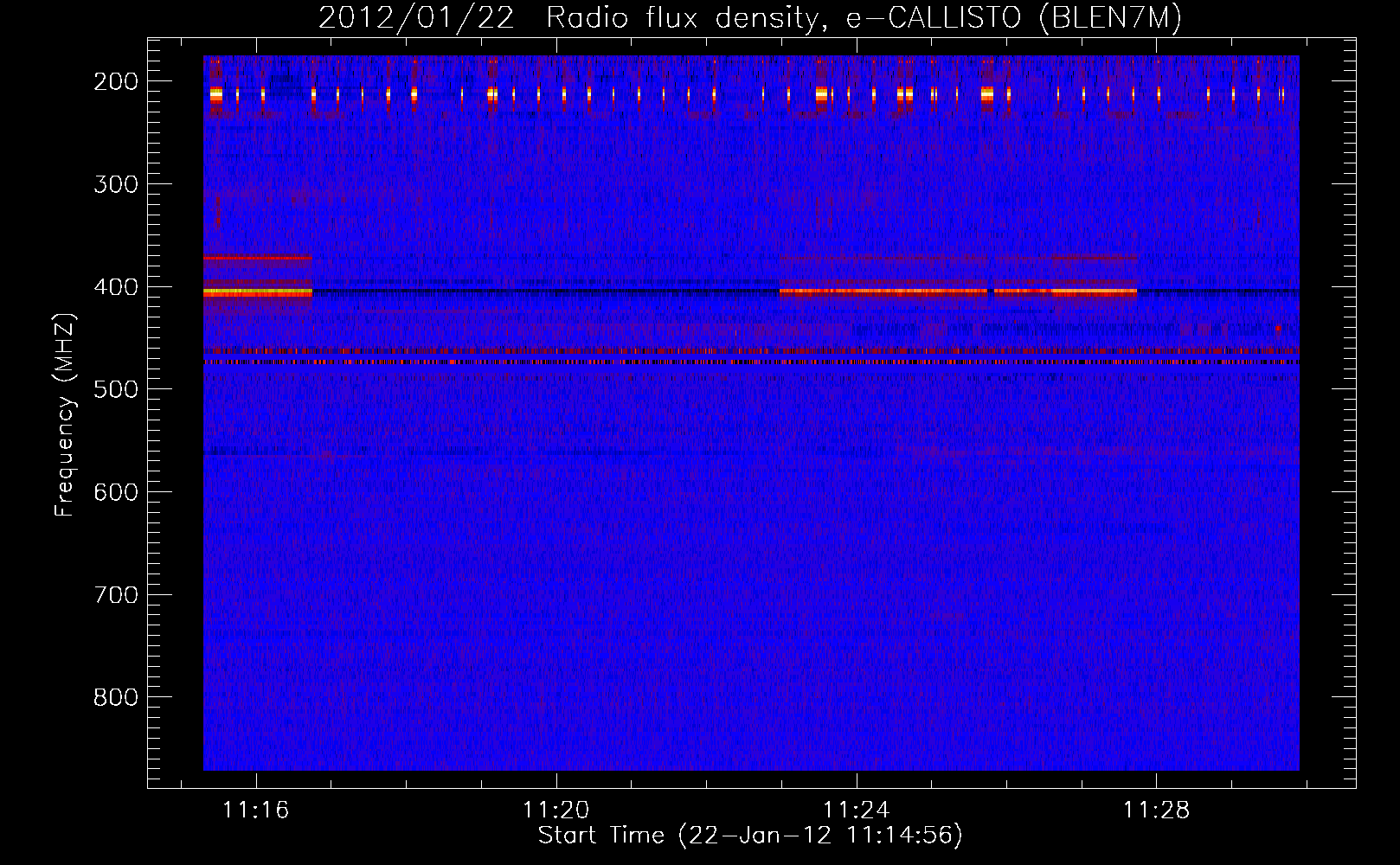
Task: Click the 500 frequency tick label
Action: point(116,389)
